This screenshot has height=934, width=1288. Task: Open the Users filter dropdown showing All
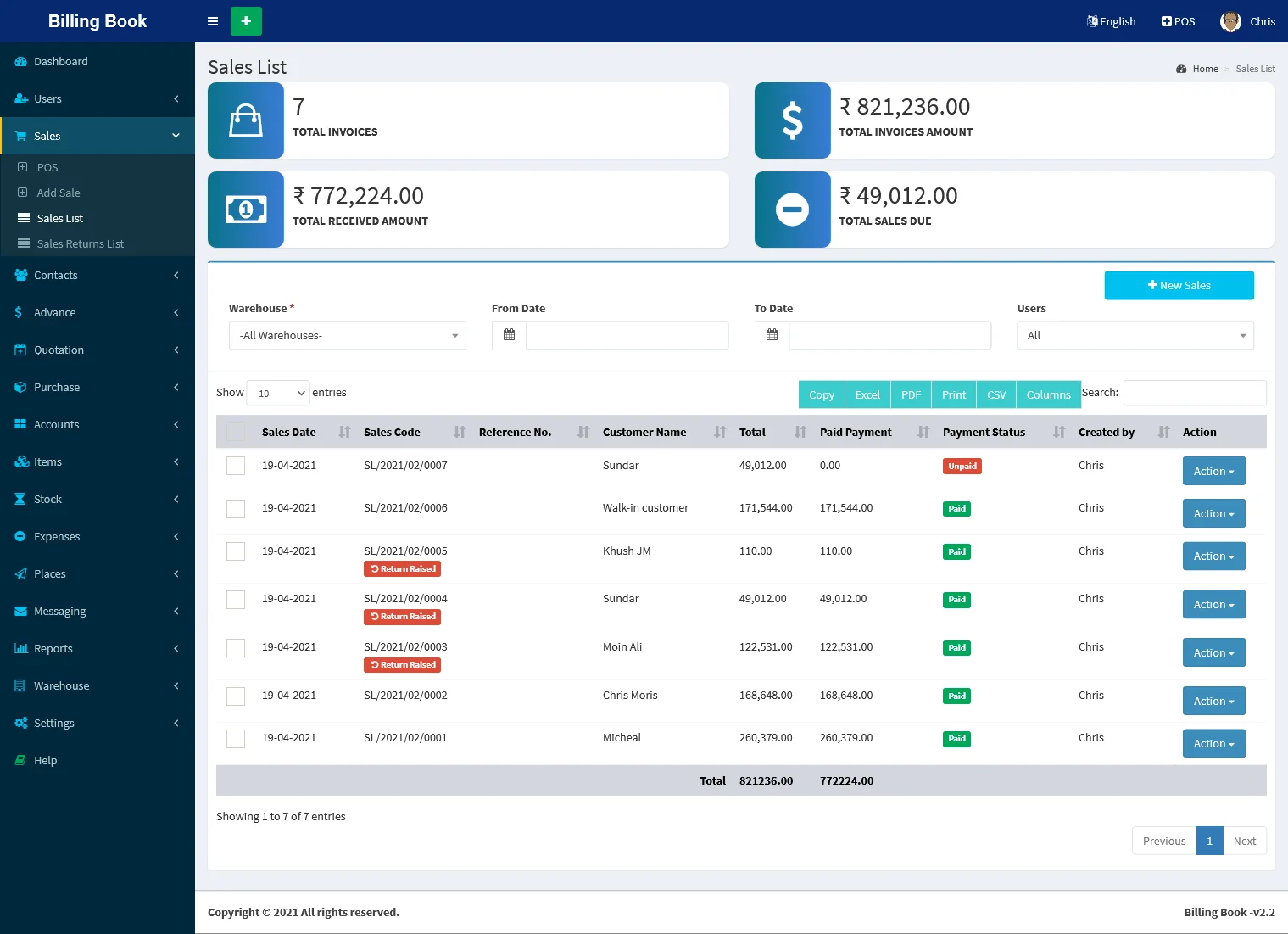pyautogui.click(x=1135, y=335)
